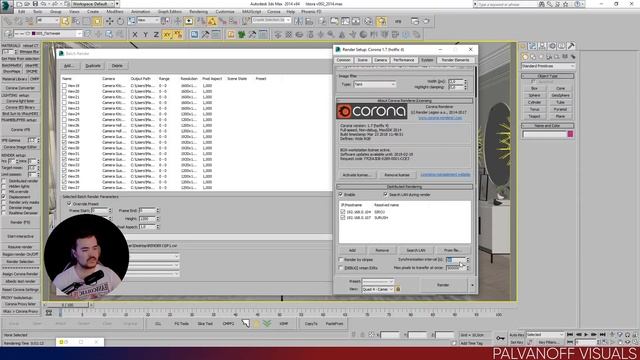Open the image filter Type dropdown
This screenshot has width=640, height=360.
coord(374,84)
